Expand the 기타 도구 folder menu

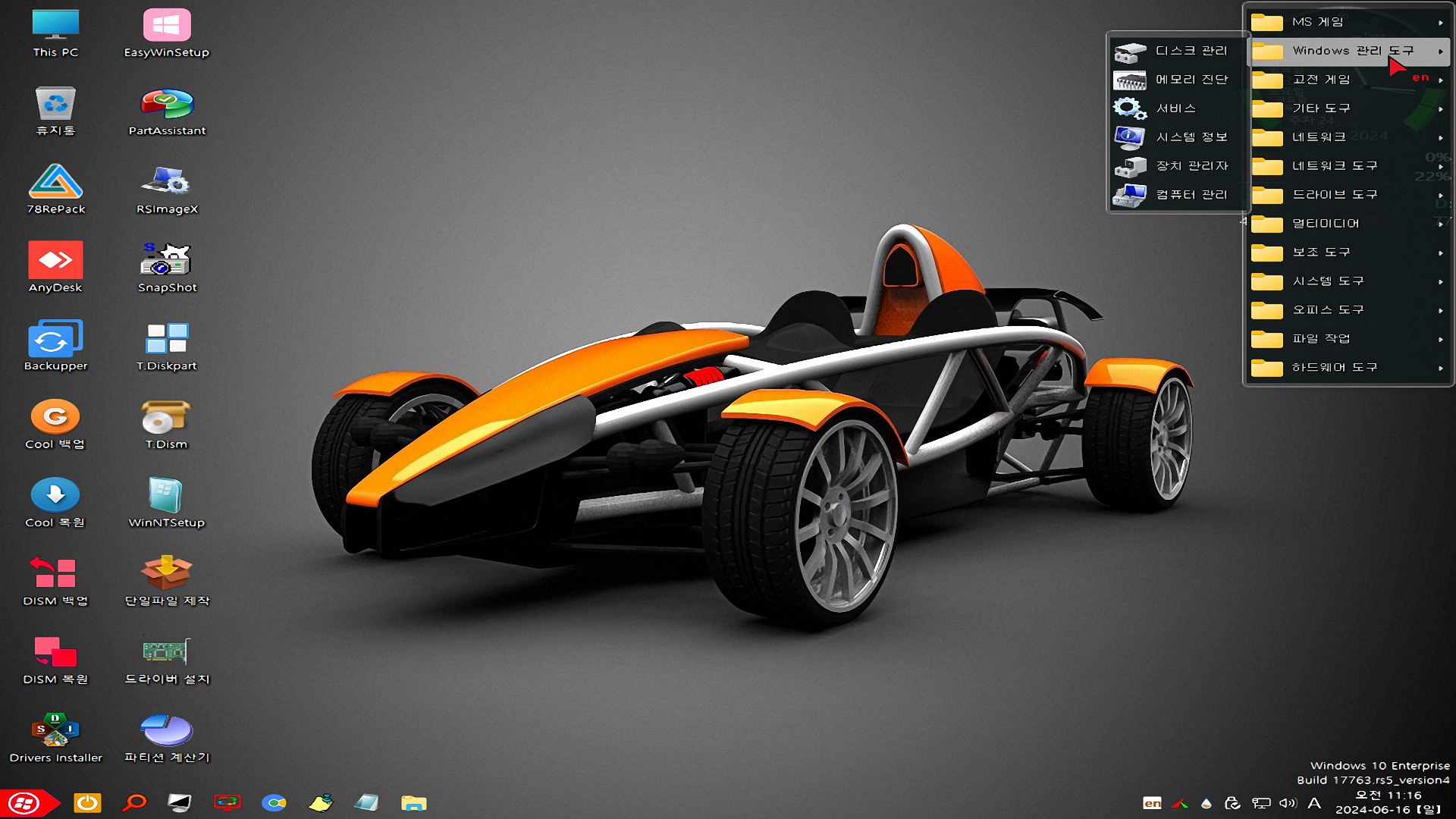pyautogui.click(x=1348, y=108)
